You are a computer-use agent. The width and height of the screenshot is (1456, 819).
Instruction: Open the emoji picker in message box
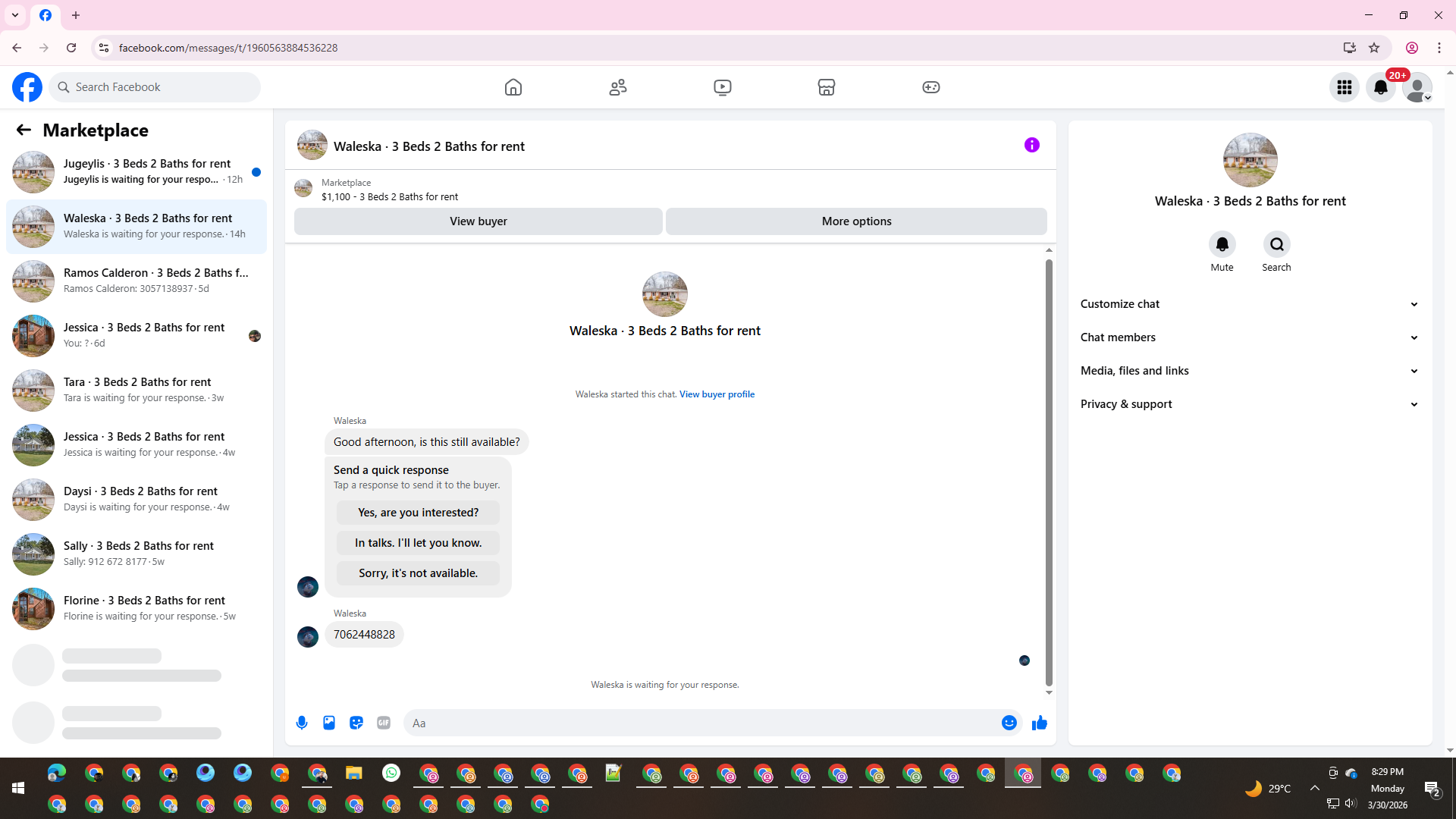point(1009,723)
